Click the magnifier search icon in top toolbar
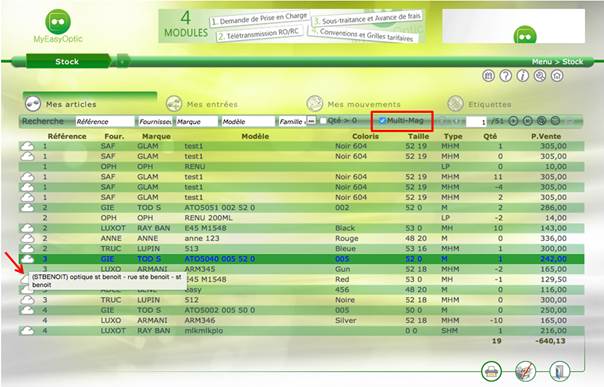Screen dimensions: 604x387 click(540, 76)
